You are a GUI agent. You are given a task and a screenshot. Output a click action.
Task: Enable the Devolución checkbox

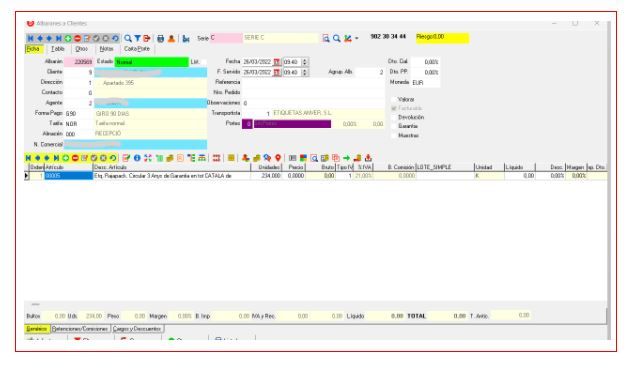[x=394, y=117]
